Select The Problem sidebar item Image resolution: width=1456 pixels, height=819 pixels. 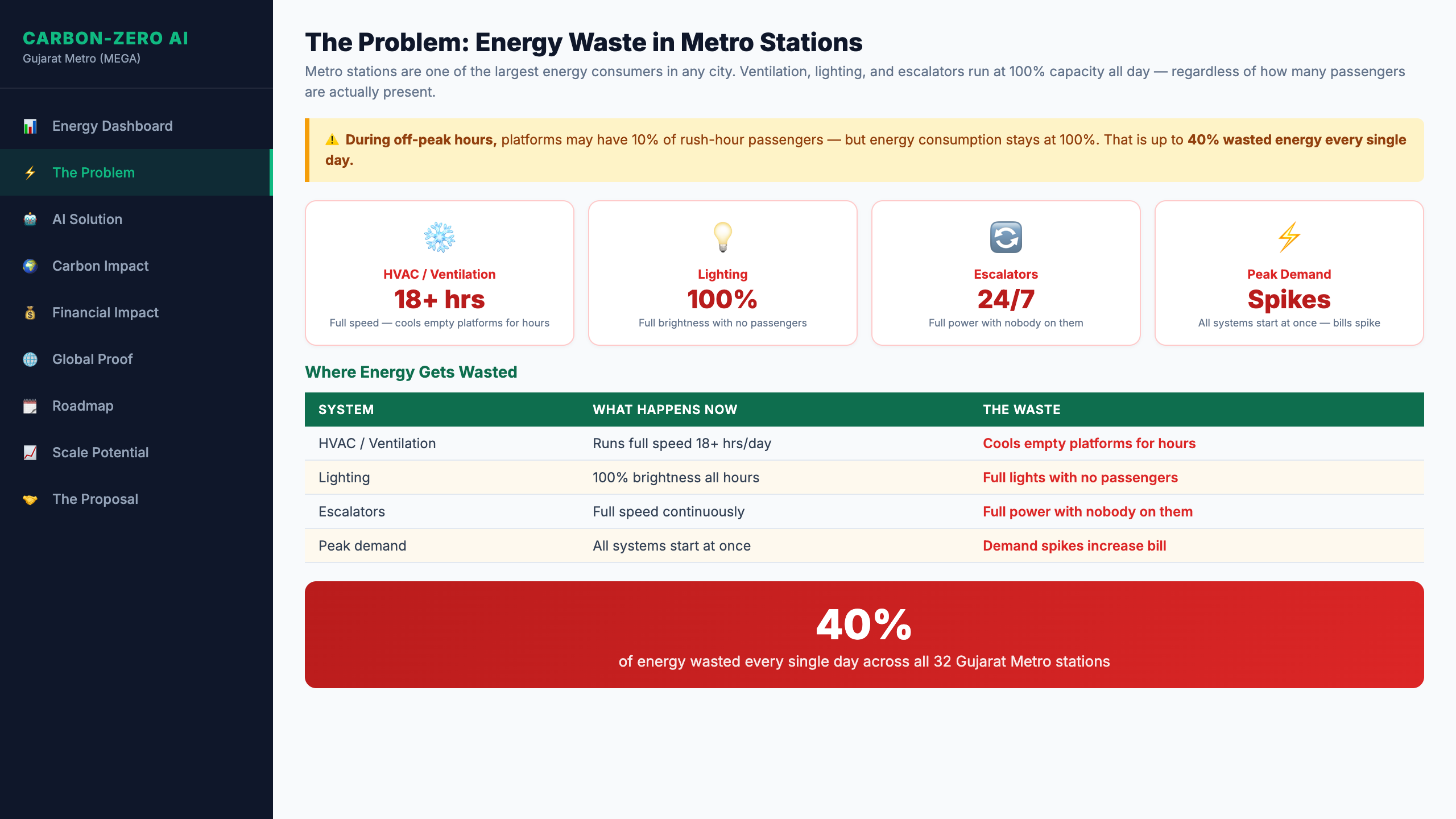pos(93,173)
